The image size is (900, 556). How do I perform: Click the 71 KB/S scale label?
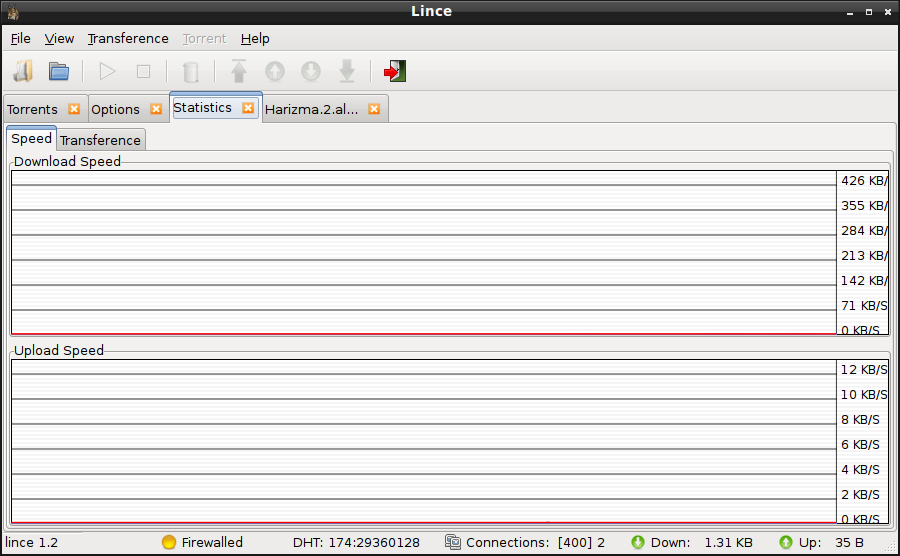(863, 305)
